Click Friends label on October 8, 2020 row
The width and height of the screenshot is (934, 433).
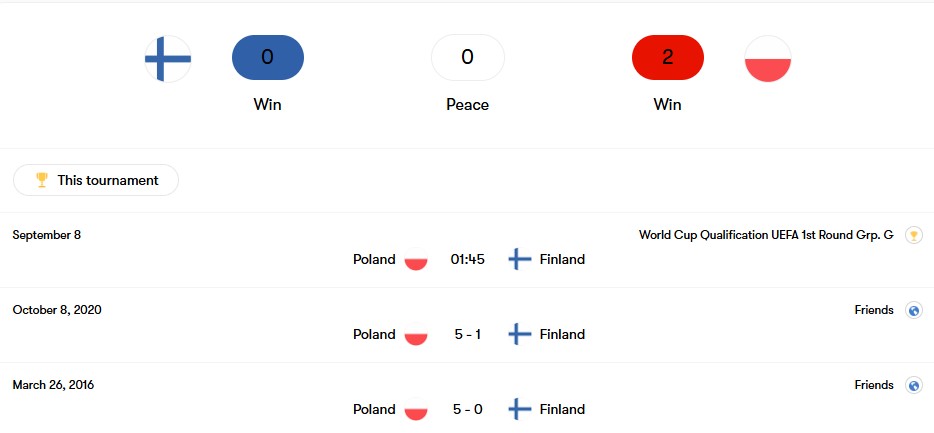pyautogui.click(x=874, y=310)
